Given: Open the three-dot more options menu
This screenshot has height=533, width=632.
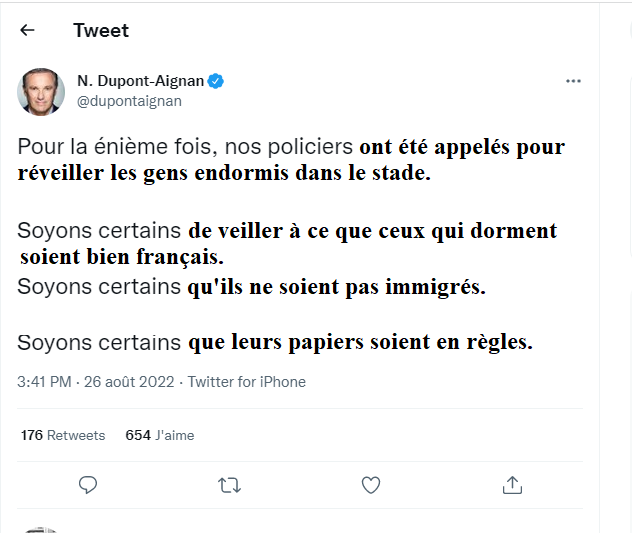Looking at the screenshot, I should click(573, 81).
